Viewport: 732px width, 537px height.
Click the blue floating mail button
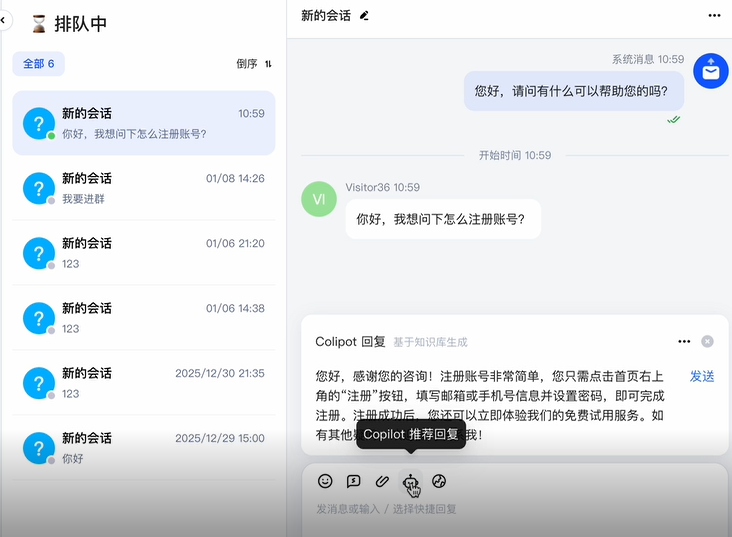click(x=710, y=70)
